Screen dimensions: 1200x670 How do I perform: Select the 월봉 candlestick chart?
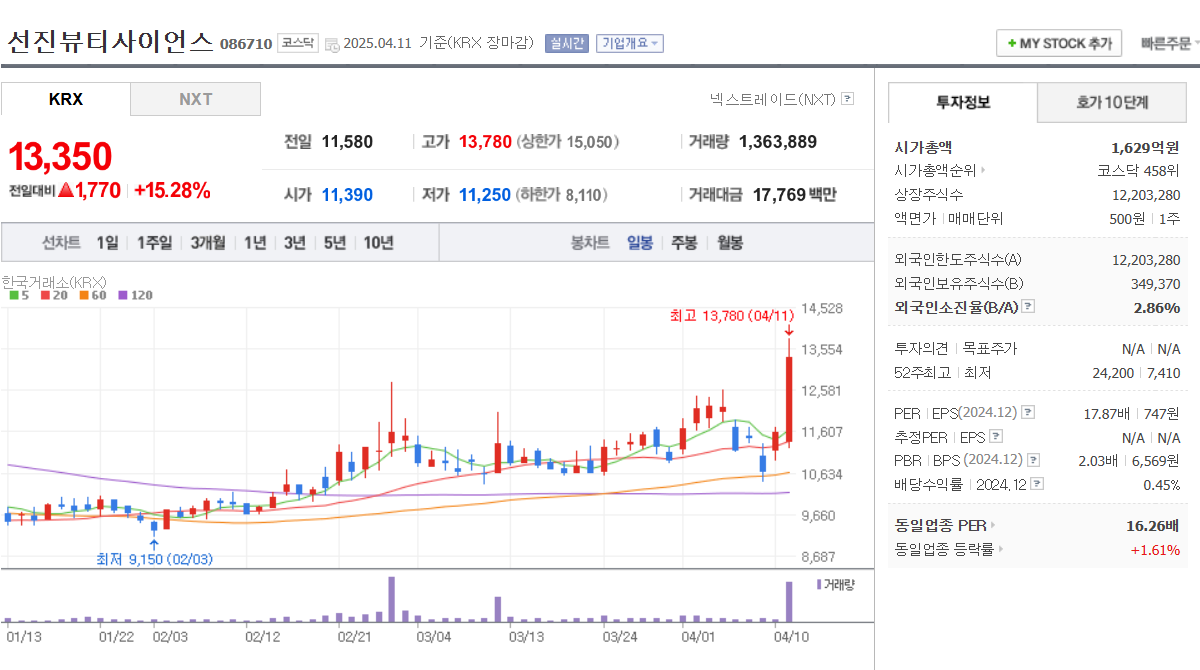coord(730,242)
